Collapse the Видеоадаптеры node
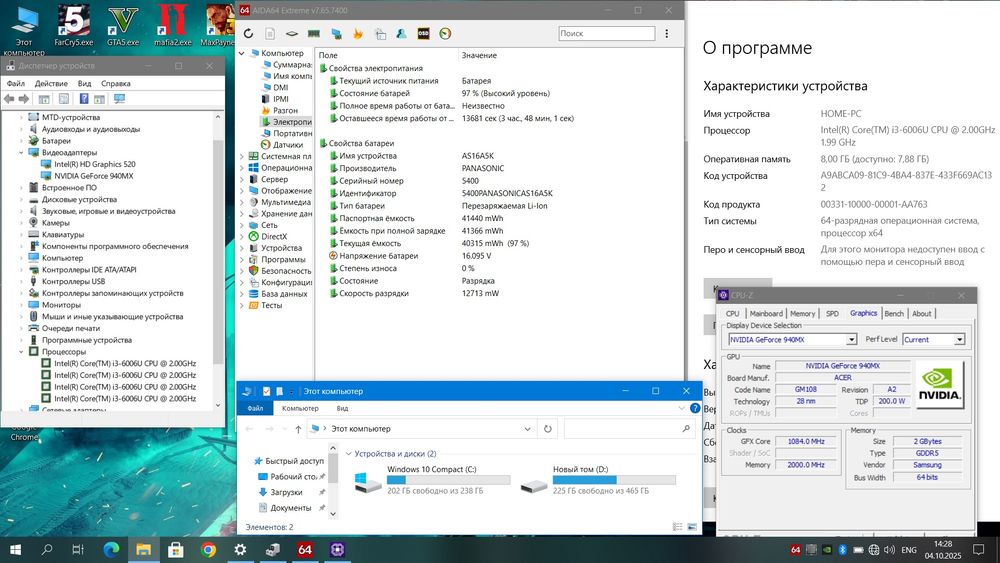This screenshot has height=563, width=1000. point(21,152)
